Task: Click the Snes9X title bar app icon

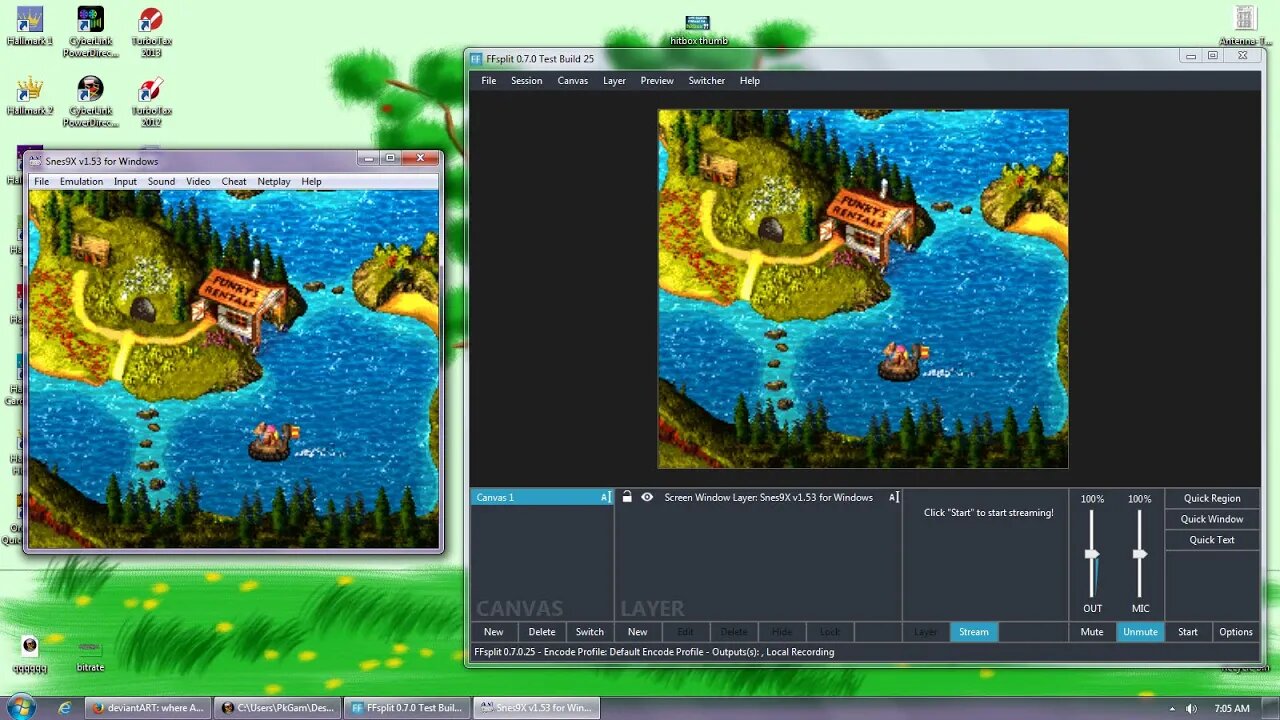Action: (x=36, y=161)
